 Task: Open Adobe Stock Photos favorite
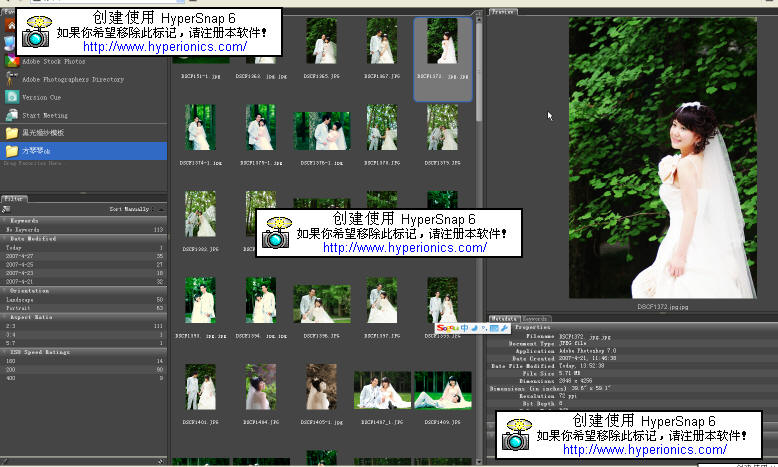54,61
